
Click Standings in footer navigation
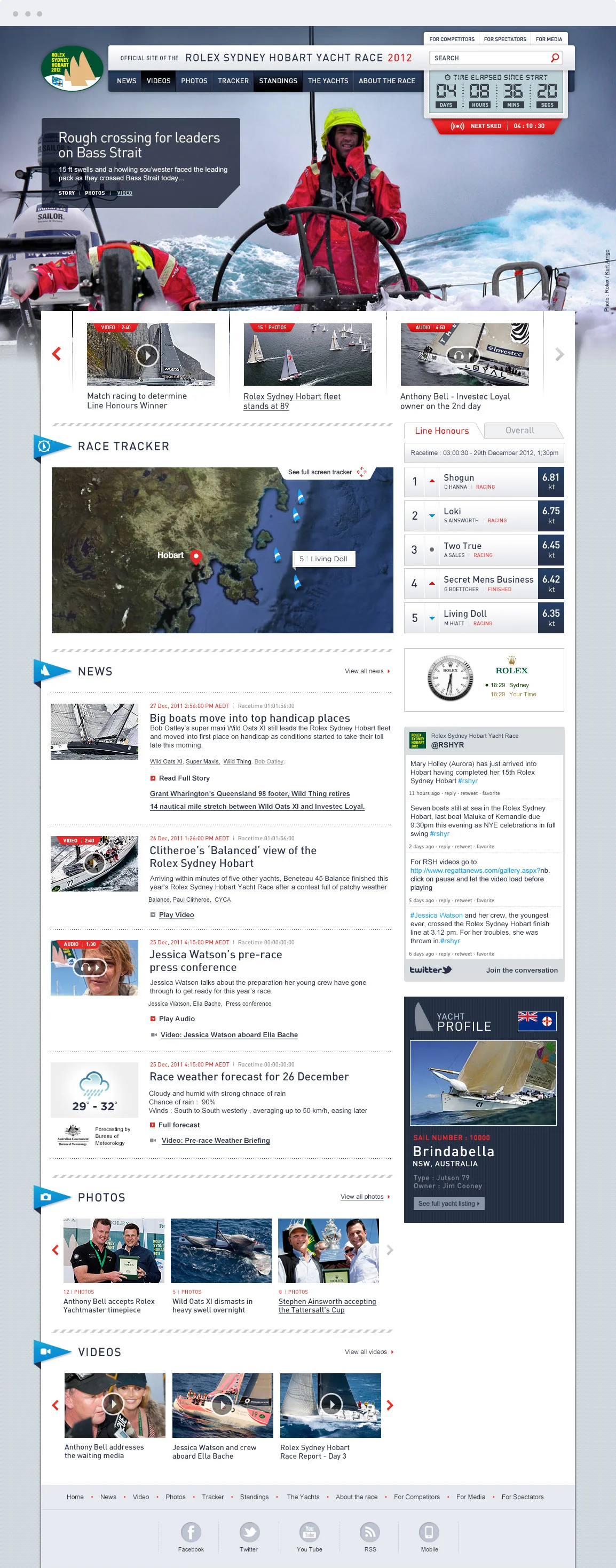[x=254, y=1497]
